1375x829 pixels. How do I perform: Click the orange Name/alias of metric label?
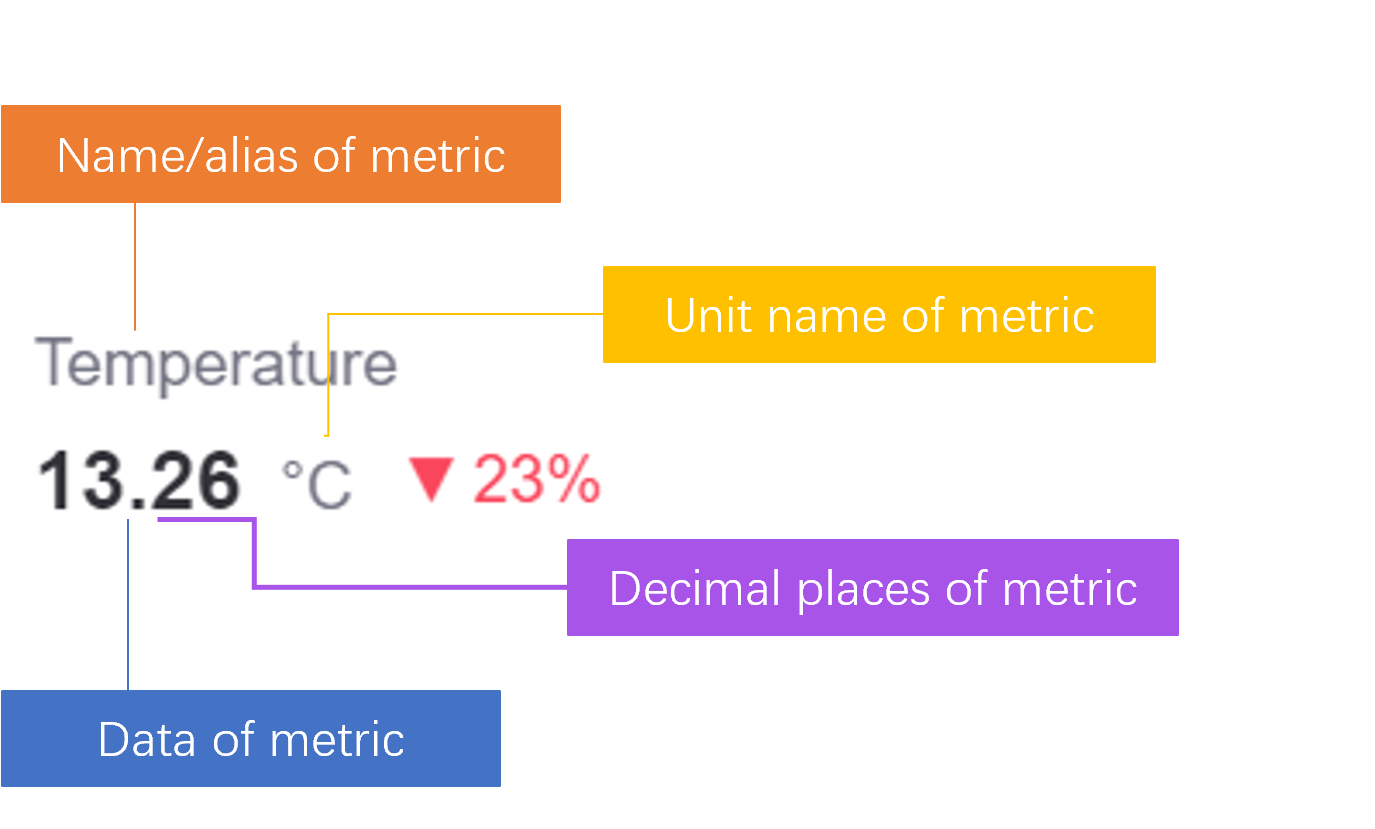[280, 154]
